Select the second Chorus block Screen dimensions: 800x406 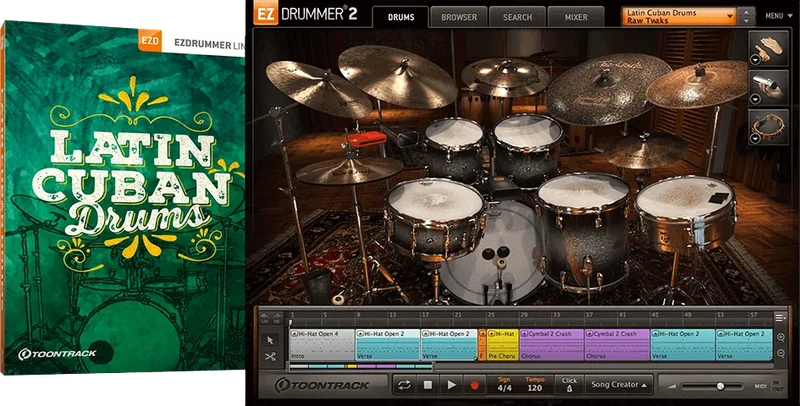[617, 345]
